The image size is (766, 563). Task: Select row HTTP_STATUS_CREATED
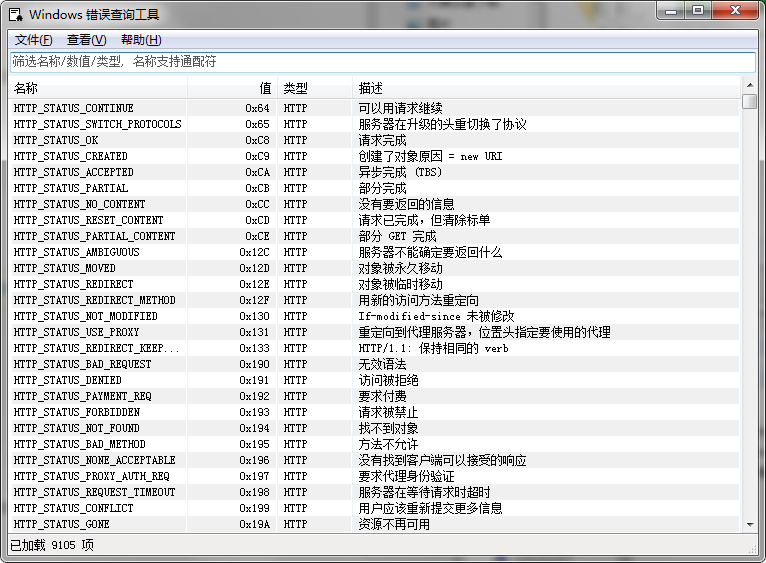pyautogui.click(x=374, y=156)
